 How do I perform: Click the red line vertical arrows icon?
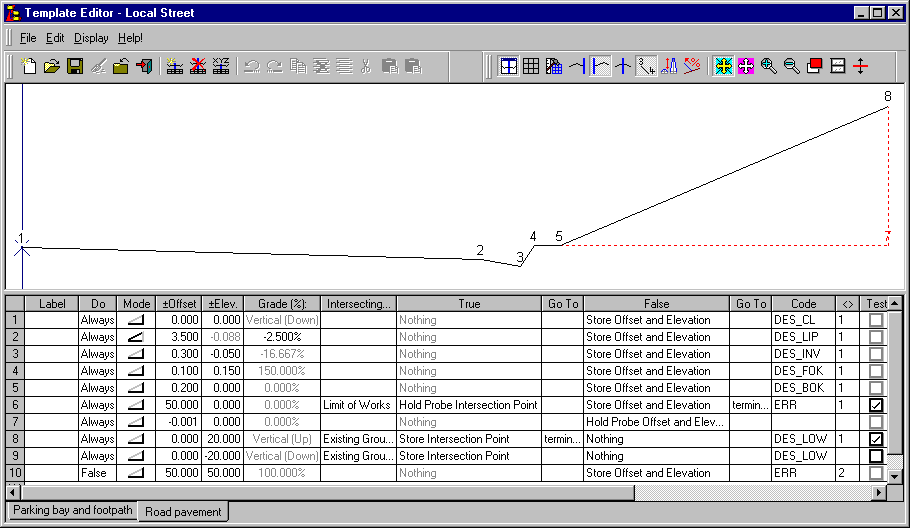tap(861, 66)
